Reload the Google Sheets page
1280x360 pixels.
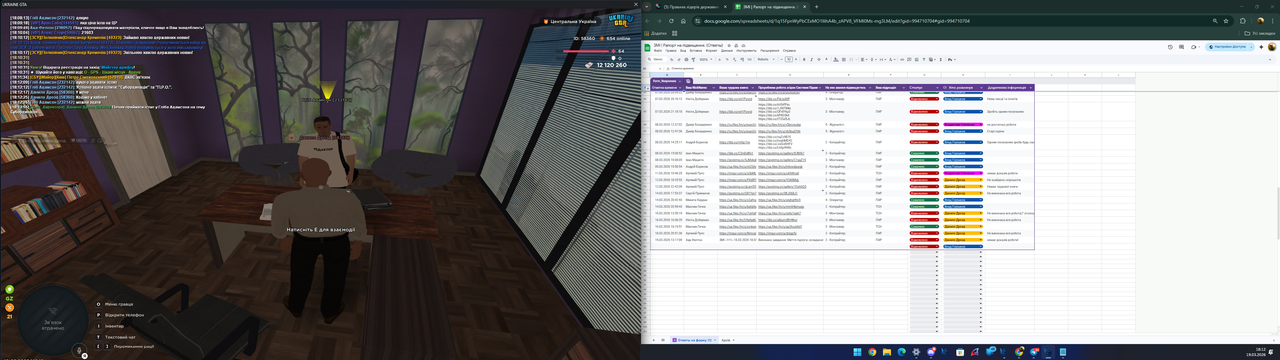[671, 21]
